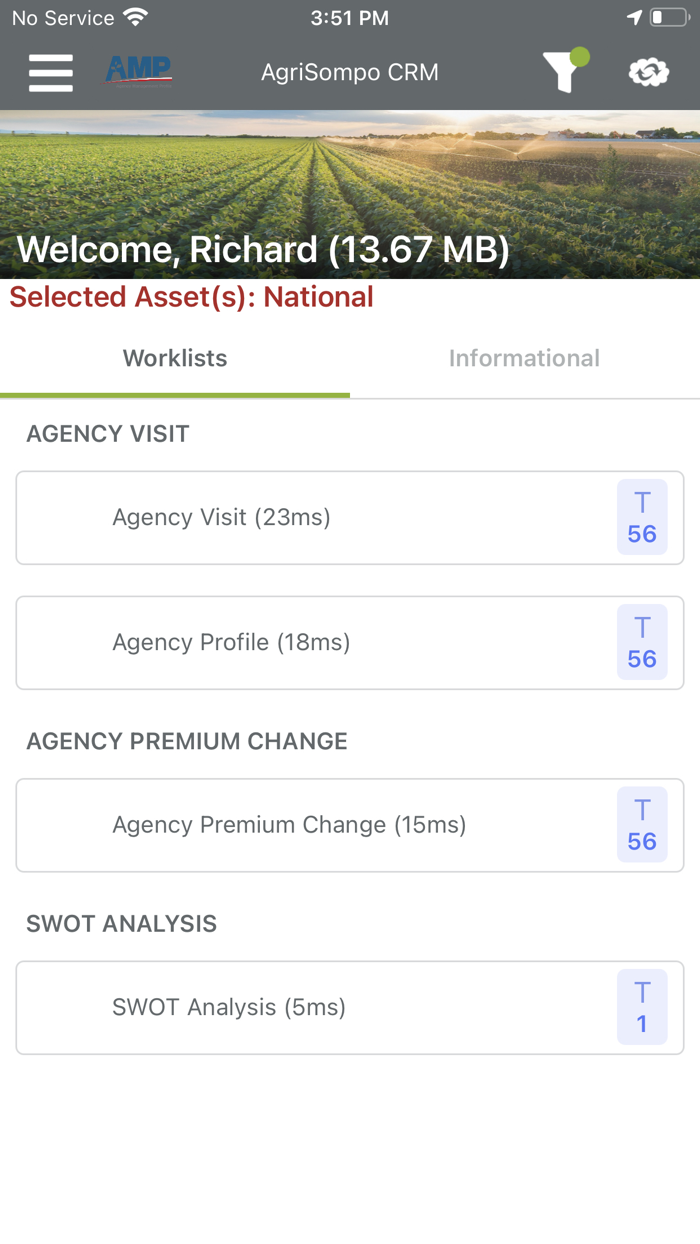The image size is (700, 1244).
Task: Tap the sync icon to refresh data
Action: click(x=648, y=72)
